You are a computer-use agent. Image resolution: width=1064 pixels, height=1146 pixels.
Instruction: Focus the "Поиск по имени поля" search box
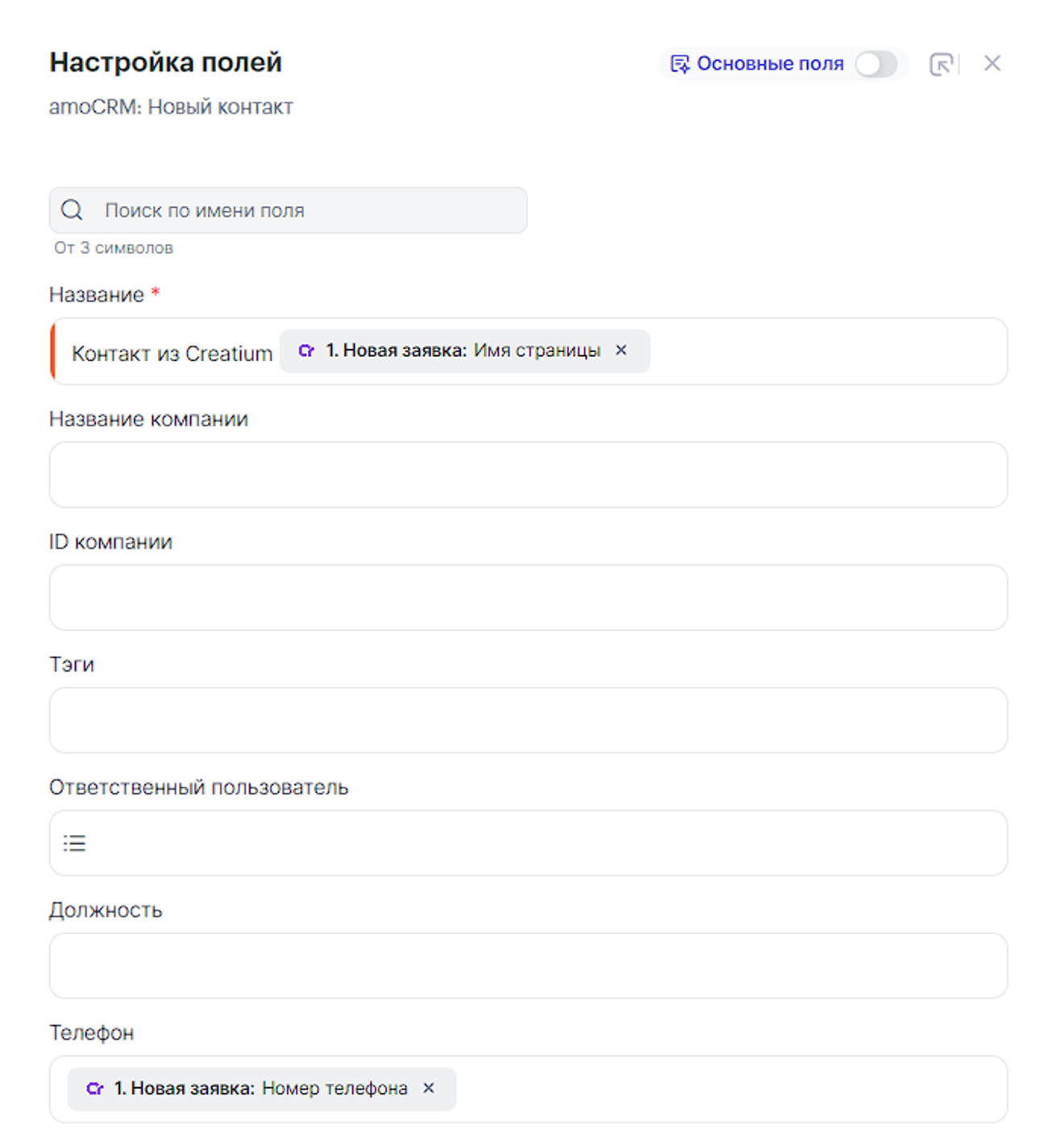pos(306,210)
